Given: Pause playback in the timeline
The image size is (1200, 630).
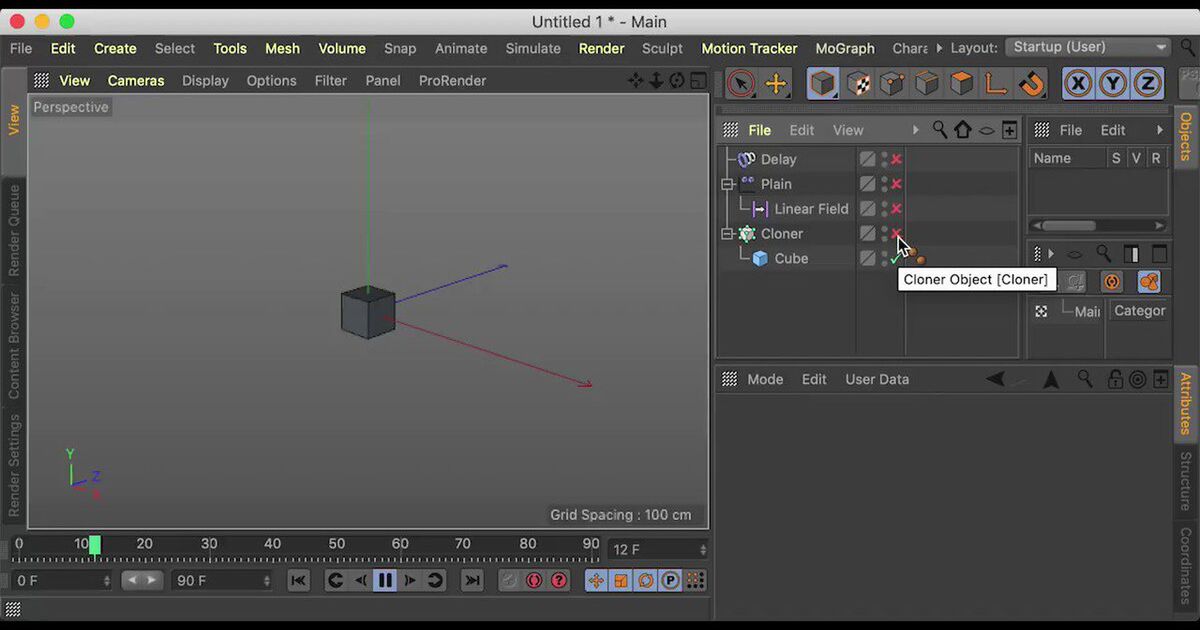Looking at the screenshot, I should pyautogui.click(x=385, y=580).
